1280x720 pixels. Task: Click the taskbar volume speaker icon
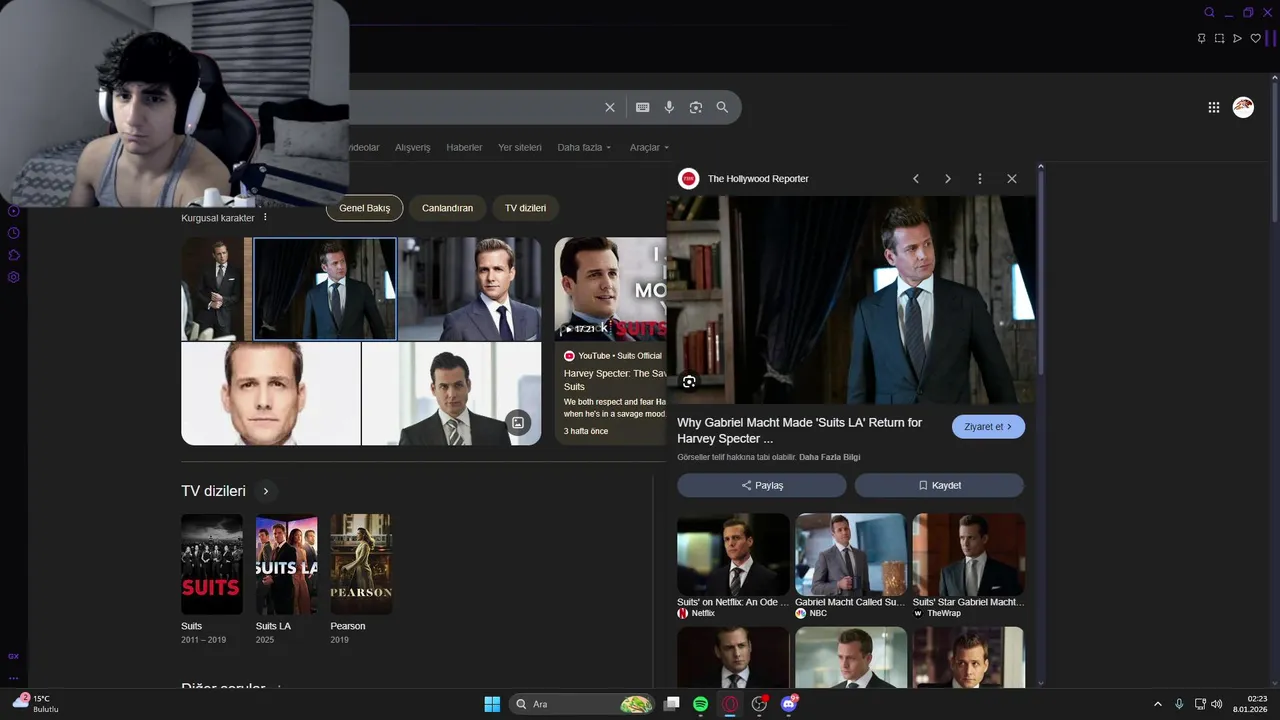click(1216, 704)
